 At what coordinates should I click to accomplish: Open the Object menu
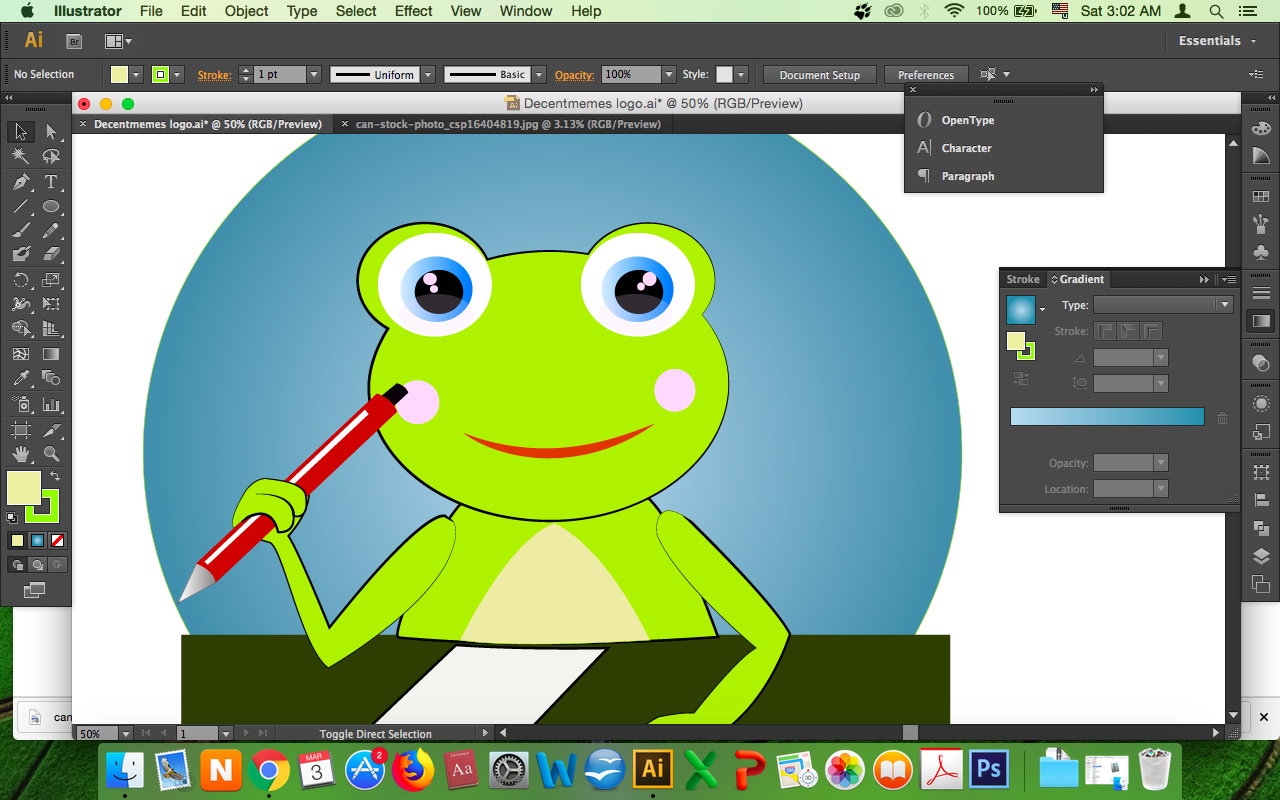click(246, 11)
